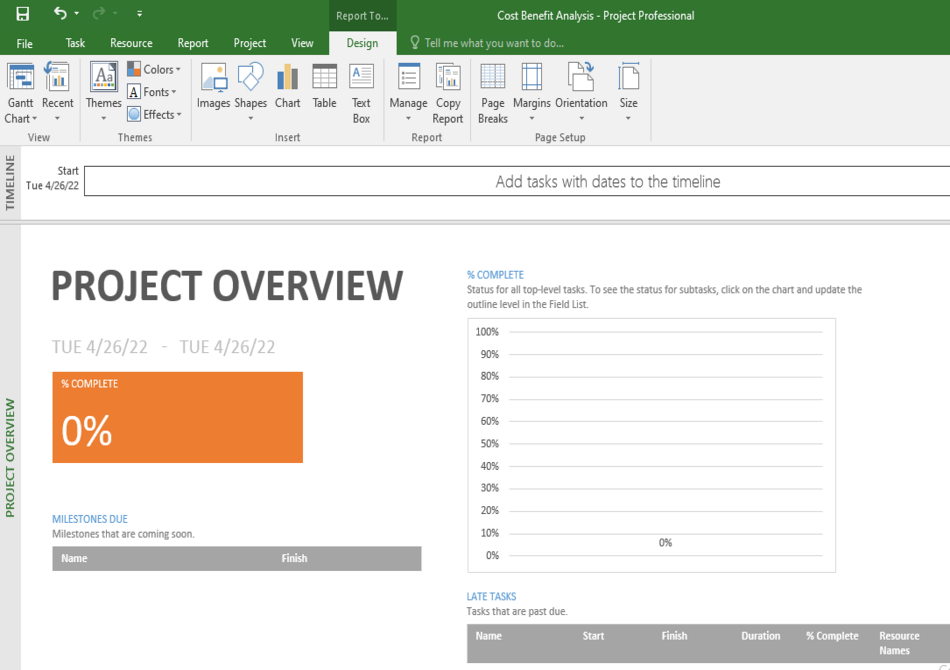
Task: Click the LATE TASKS heading link
Action: [x=491, y=595]
